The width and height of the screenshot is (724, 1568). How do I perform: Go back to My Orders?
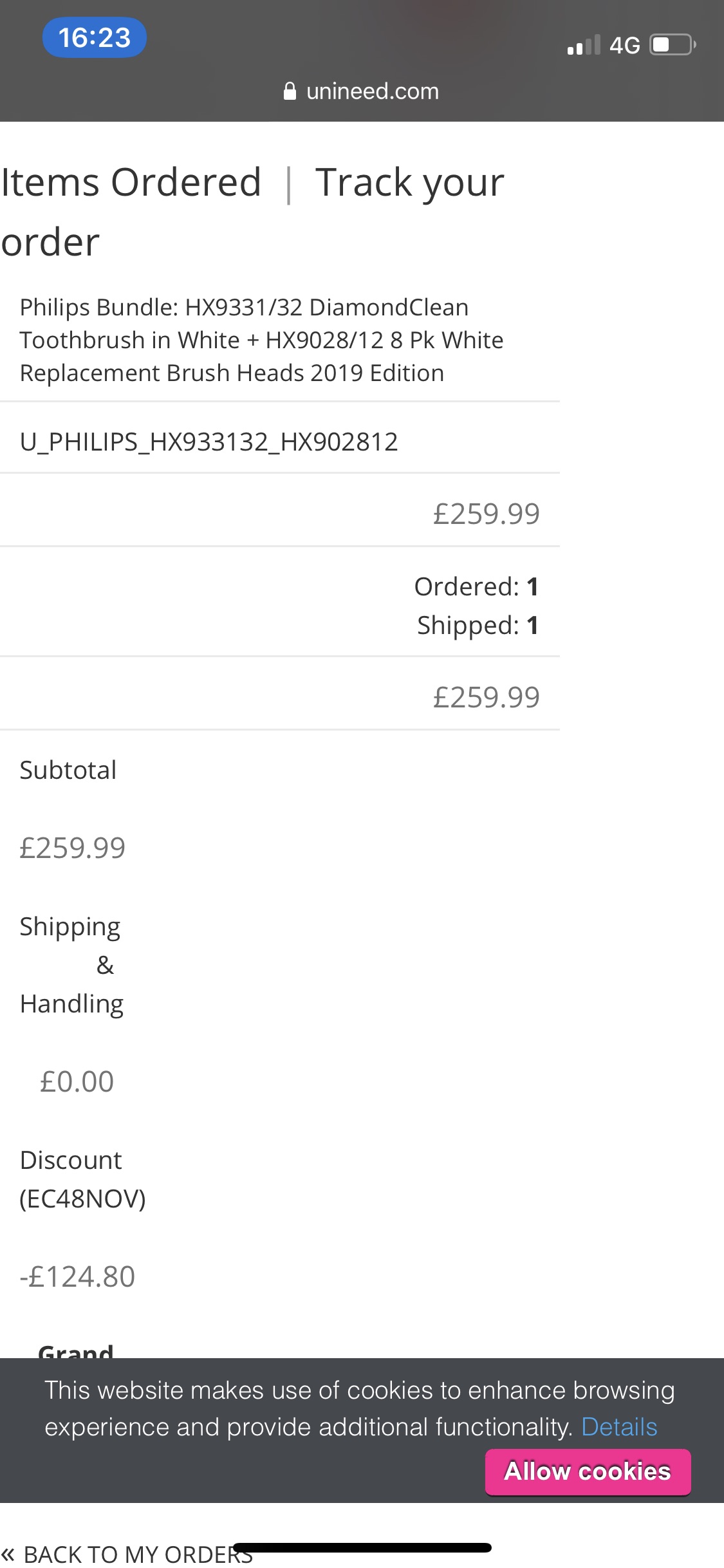(129, 1554)
